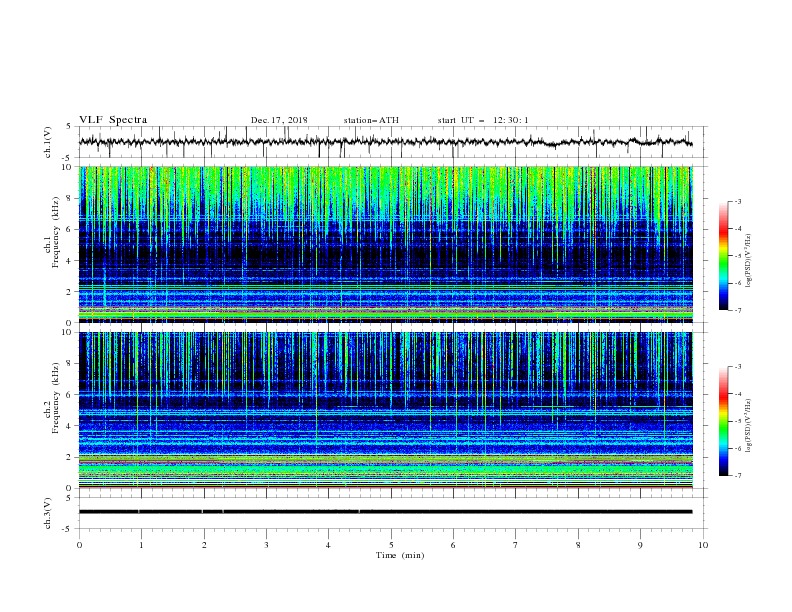
Task: Select the "ch.2 Frequency (kHz)" axis label
Action: click(x=52, y=398)
